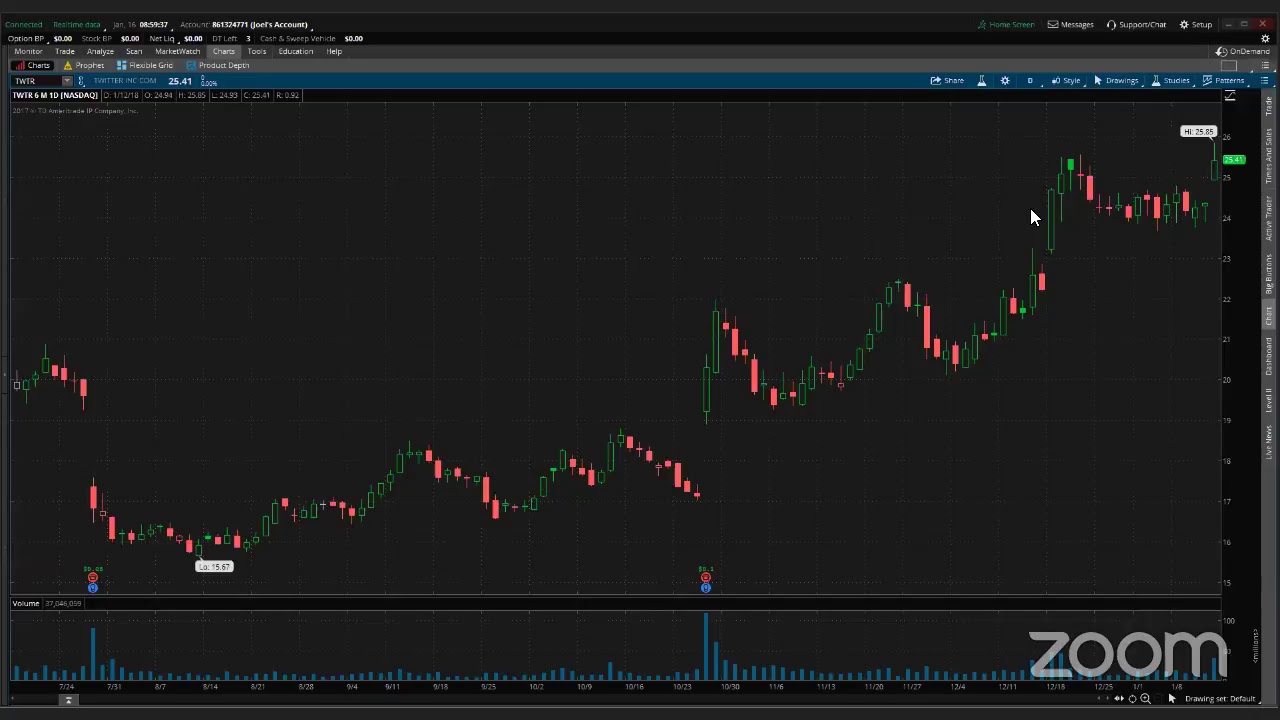Open the Prophet subtab
Viewport: 1280px width, 720px height.
[83, 65]
